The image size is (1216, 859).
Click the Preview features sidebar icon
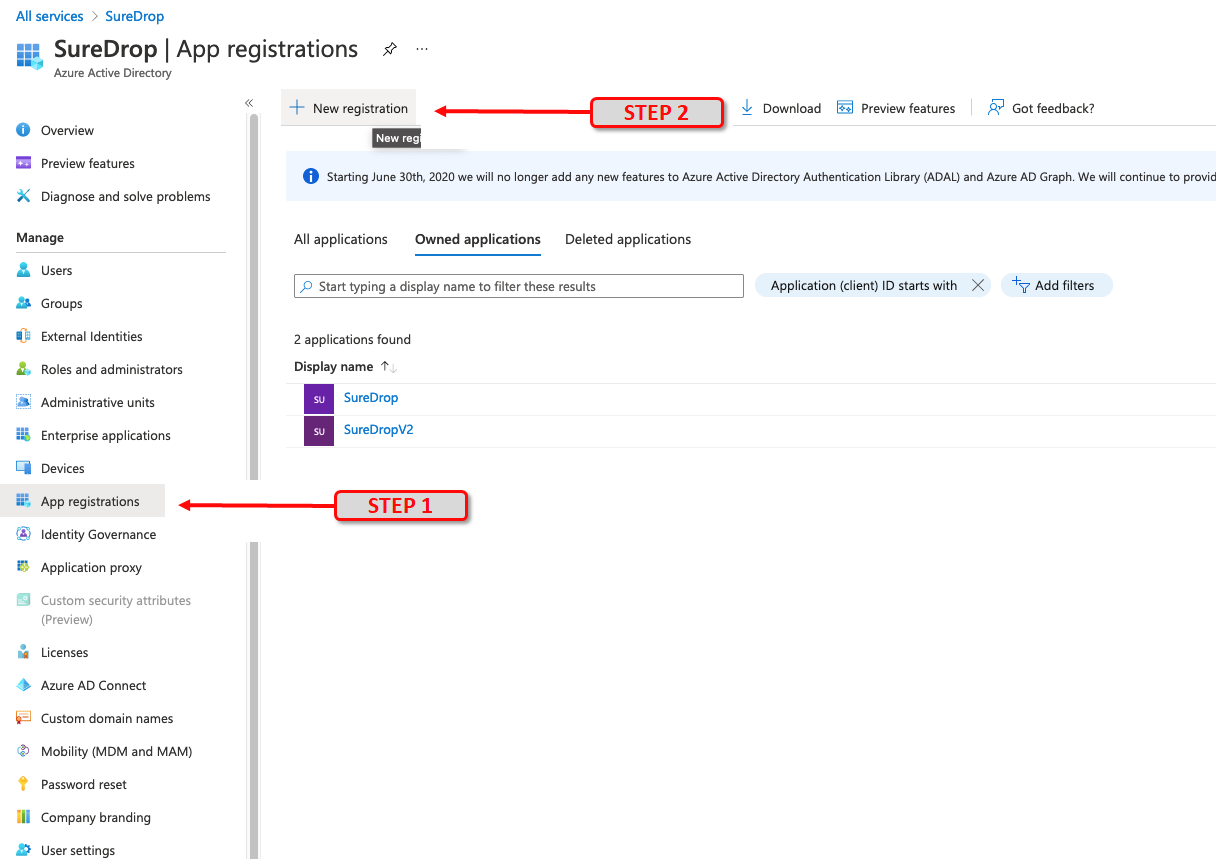click(x=24, y=163)
